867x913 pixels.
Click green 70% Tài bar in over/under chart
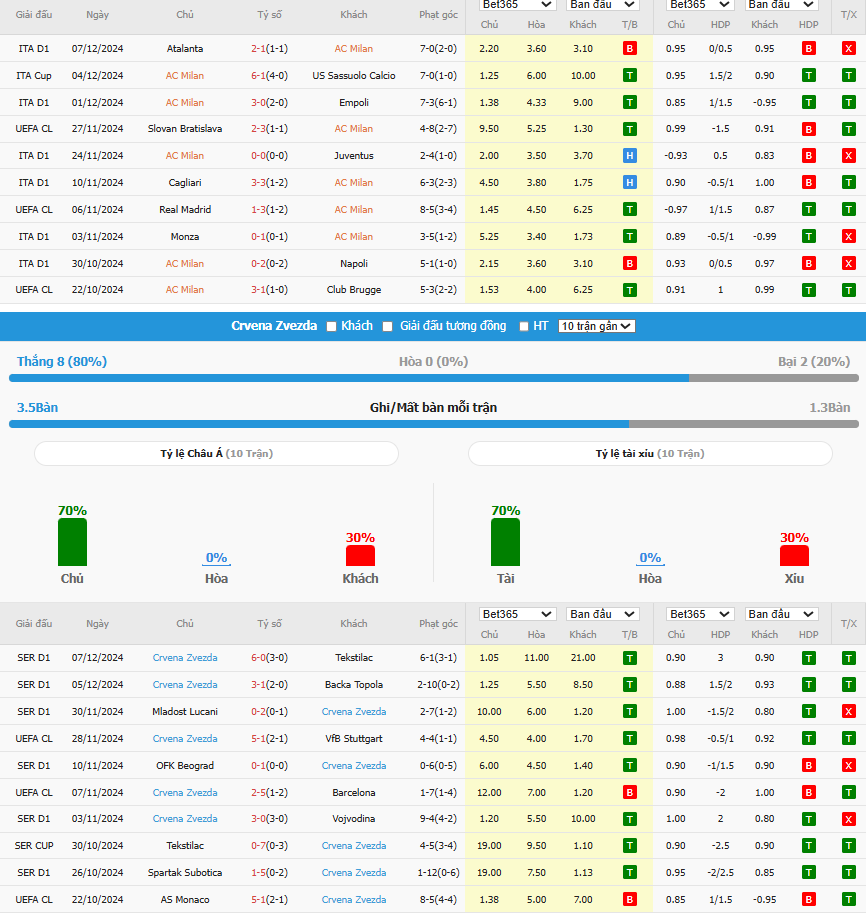coord(505,542)
